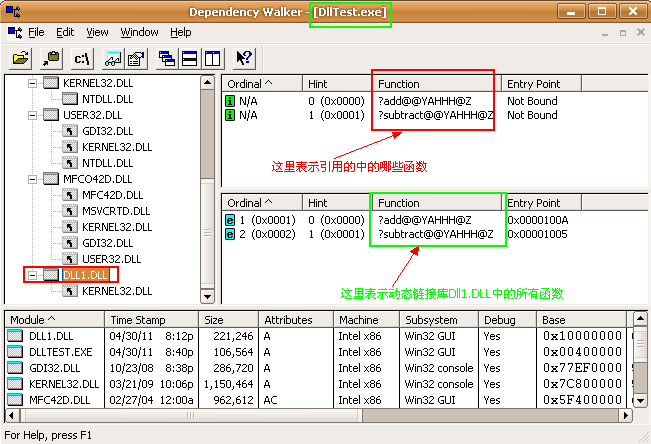Click module icon of MFCO42D.DLL tree node
Screen dimensions: 651x444
click(x=51, y=179)
